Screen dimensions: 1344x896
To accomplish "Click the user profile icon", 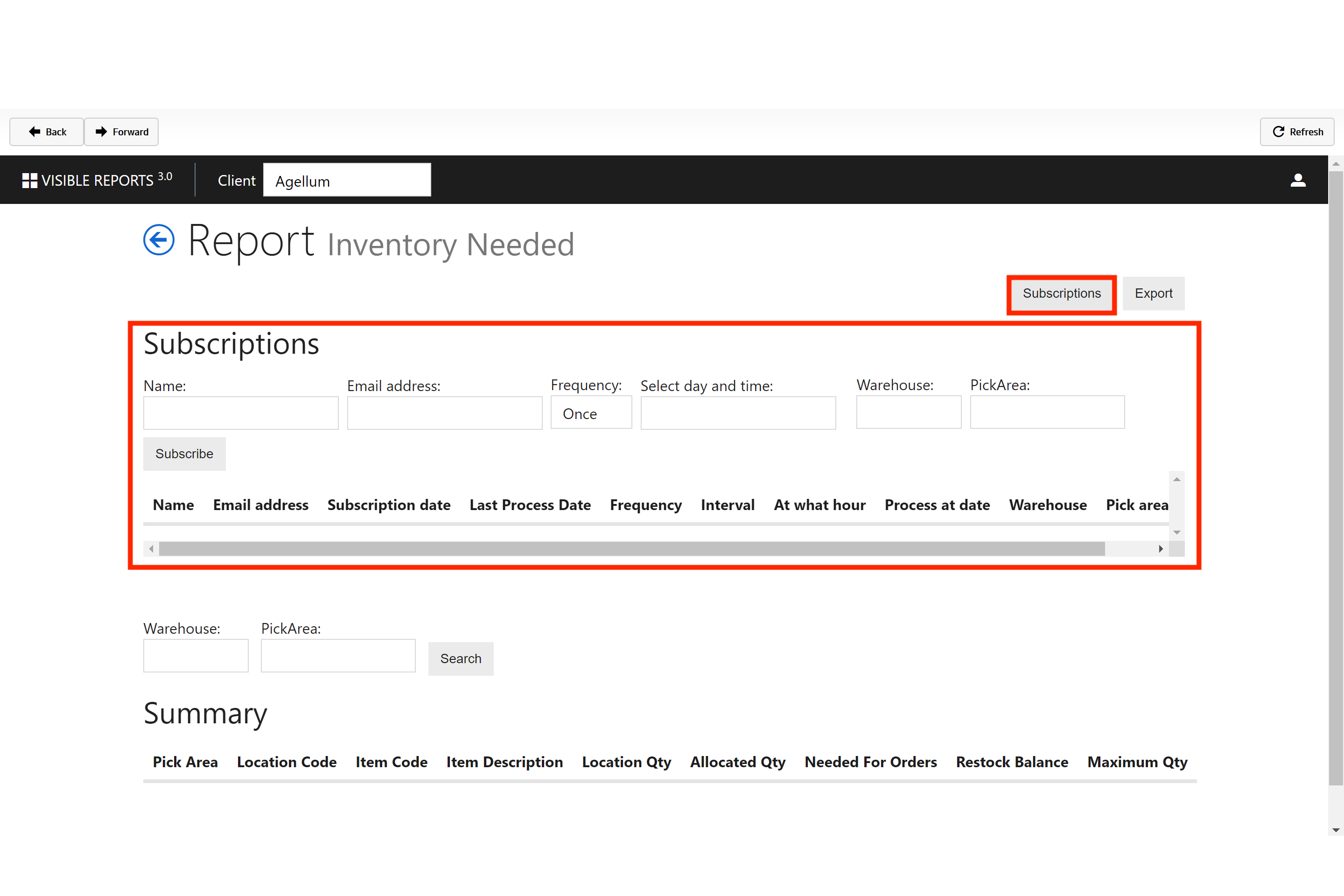I will tap(1298, 180).
